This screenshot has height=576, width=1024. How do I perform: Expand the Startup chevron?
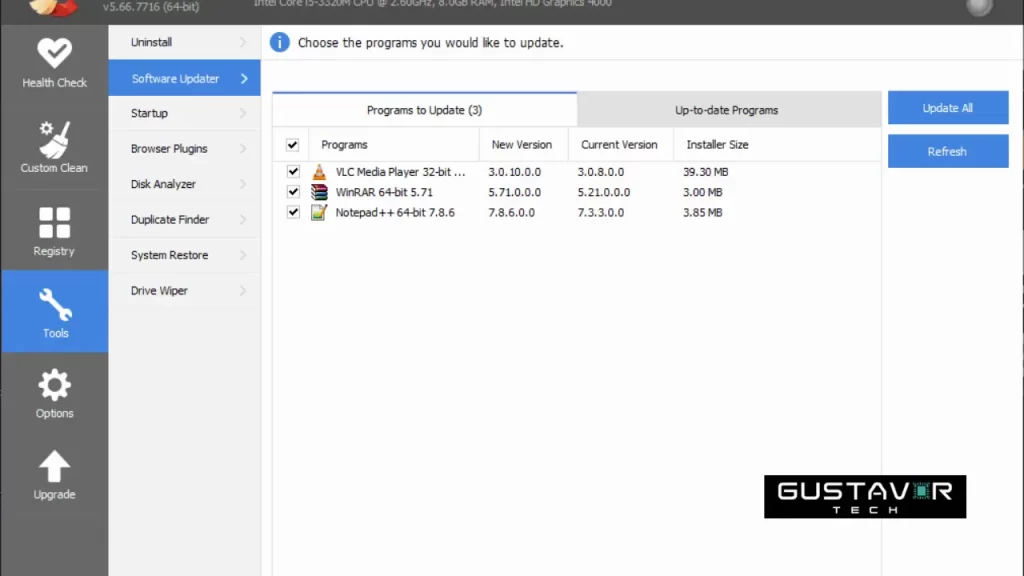pyautogui.click(x=243, y=114)
